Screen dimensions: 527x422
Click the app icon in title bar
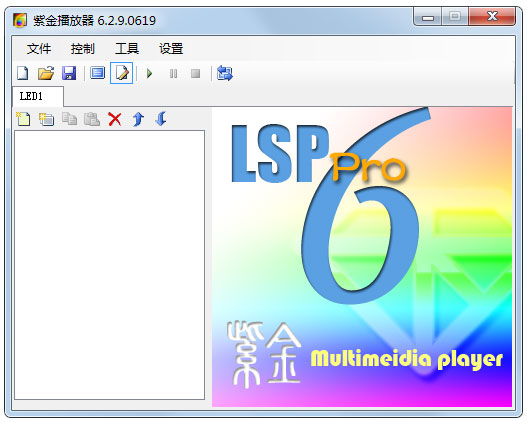(x=20, y=20)
